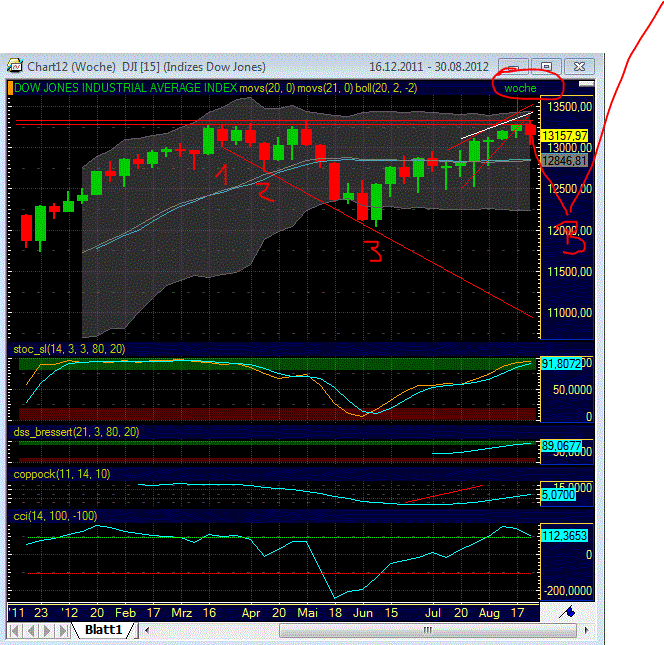Viewport: 664px width, 645px height.
Task: Close the Chart12 chart window
Action: coord(579,66)
